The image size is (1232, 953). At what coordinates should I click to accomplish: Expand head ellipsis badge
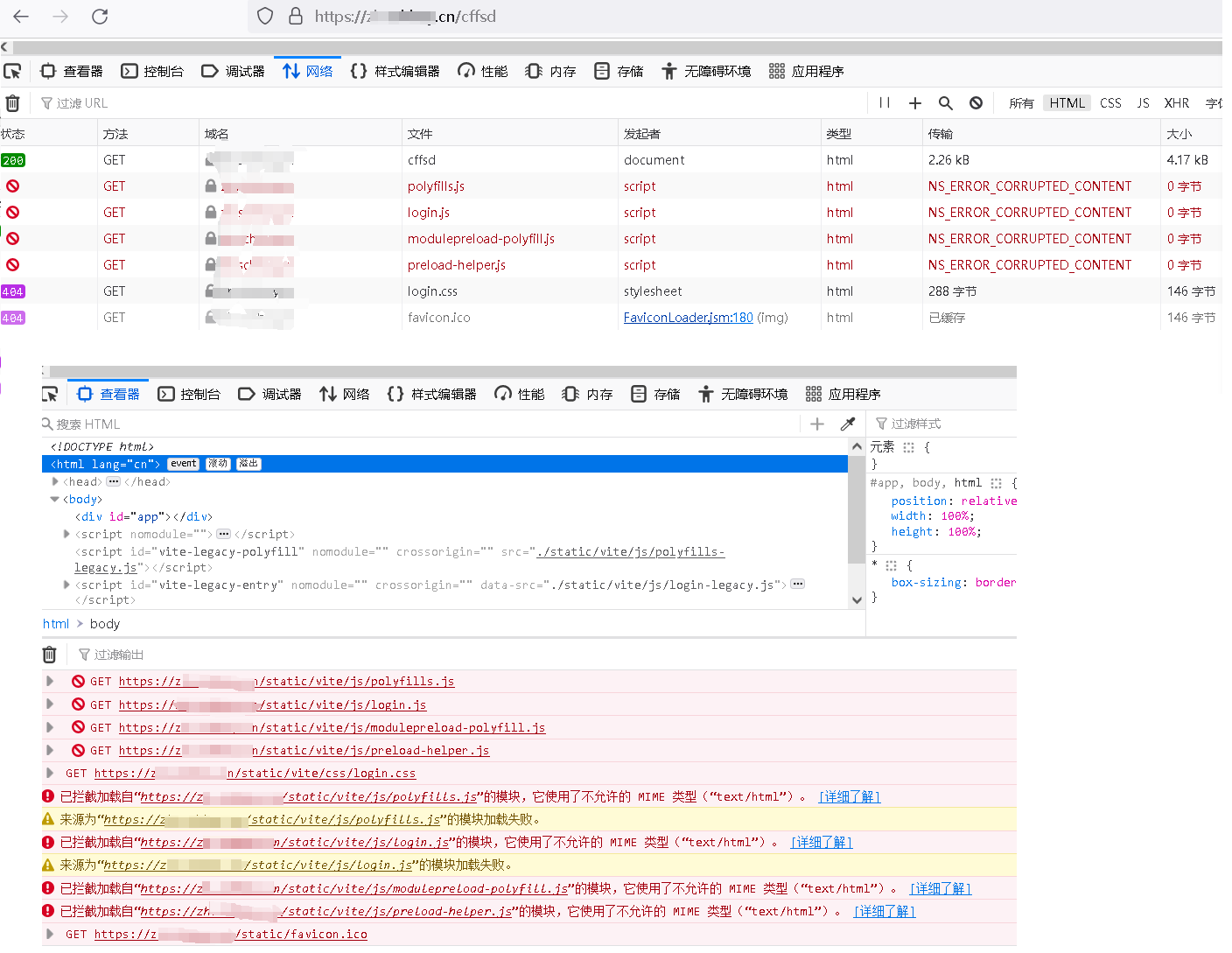[x=114, y=482]
